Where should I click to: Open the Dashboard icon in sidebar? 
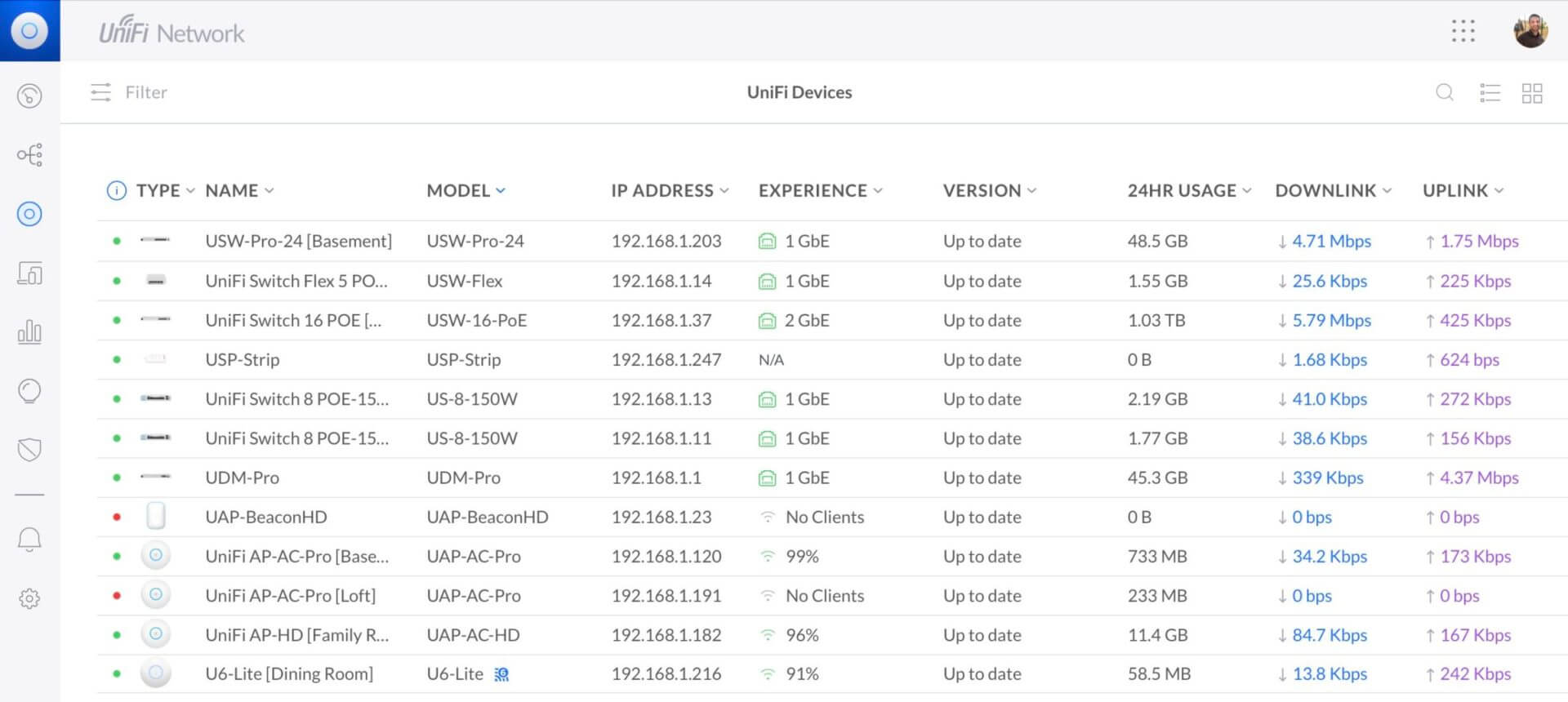pyautogui.click(x=29, y=96)
